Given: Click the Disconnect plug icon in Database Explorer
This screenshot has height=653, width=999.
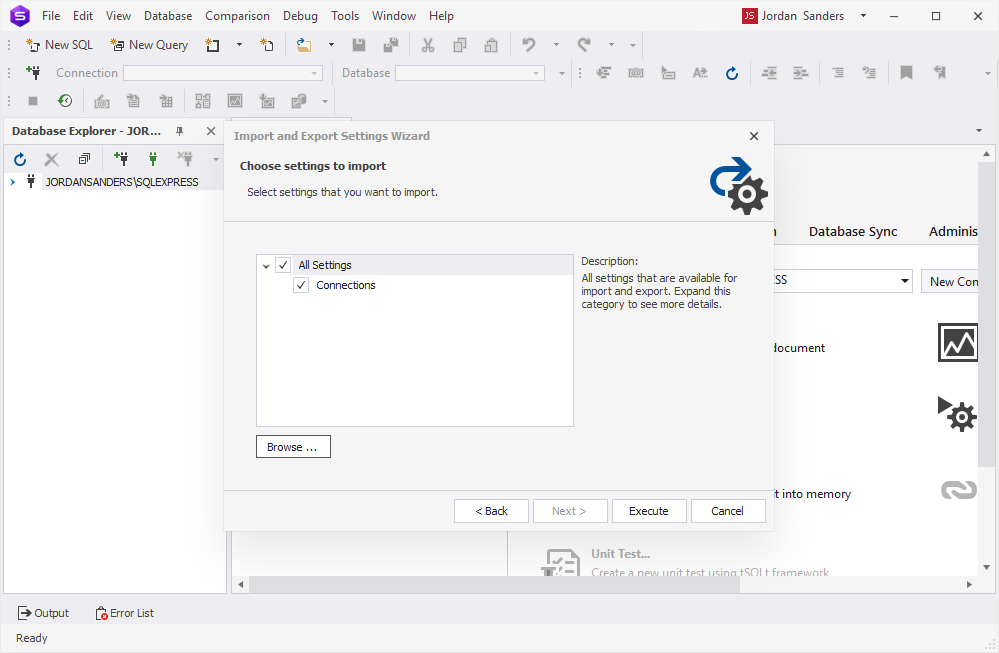Looking at the screenshot, I should coord(185,159).
